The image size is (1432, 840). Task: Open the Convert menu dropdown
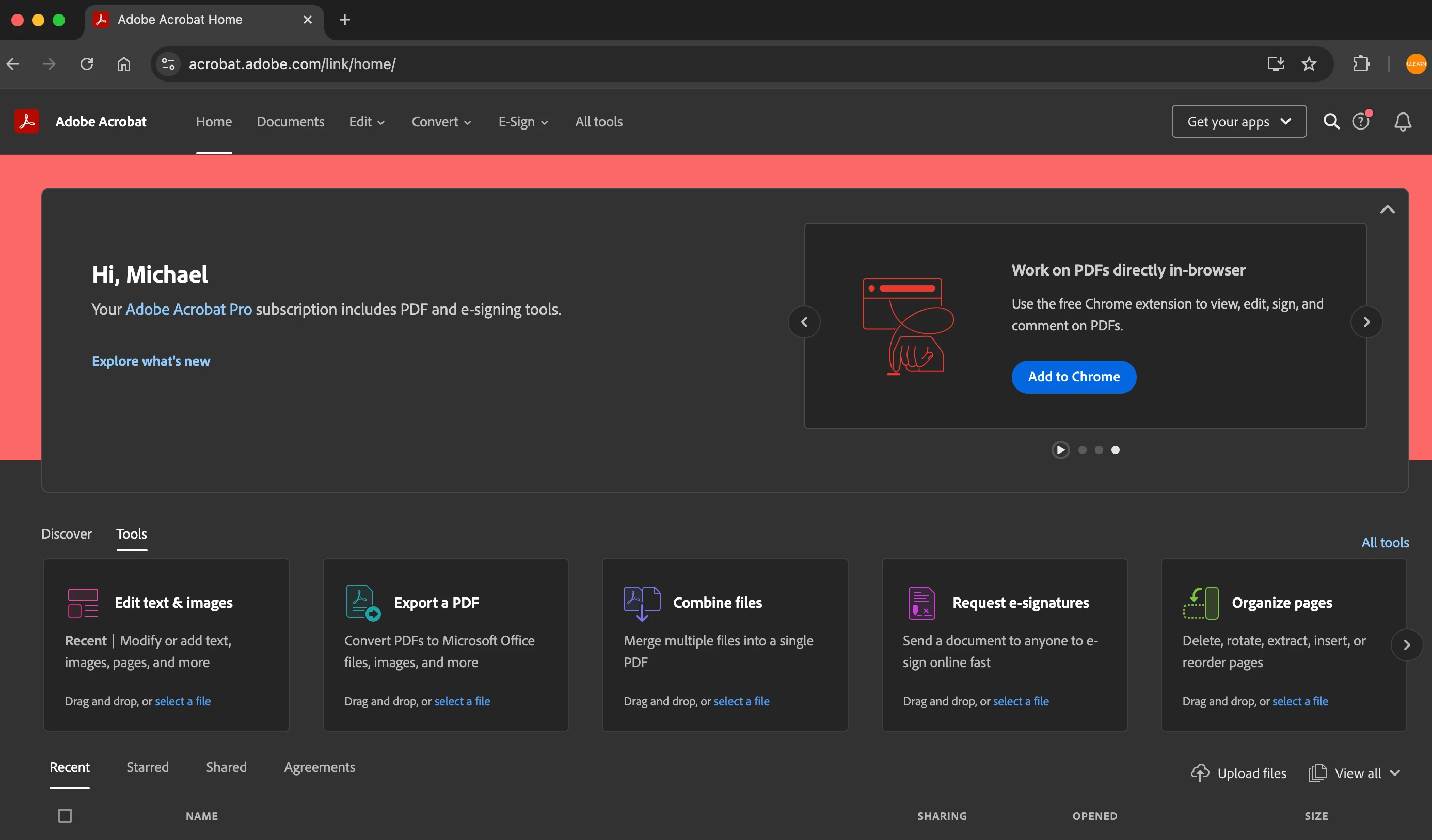point(441,122)
